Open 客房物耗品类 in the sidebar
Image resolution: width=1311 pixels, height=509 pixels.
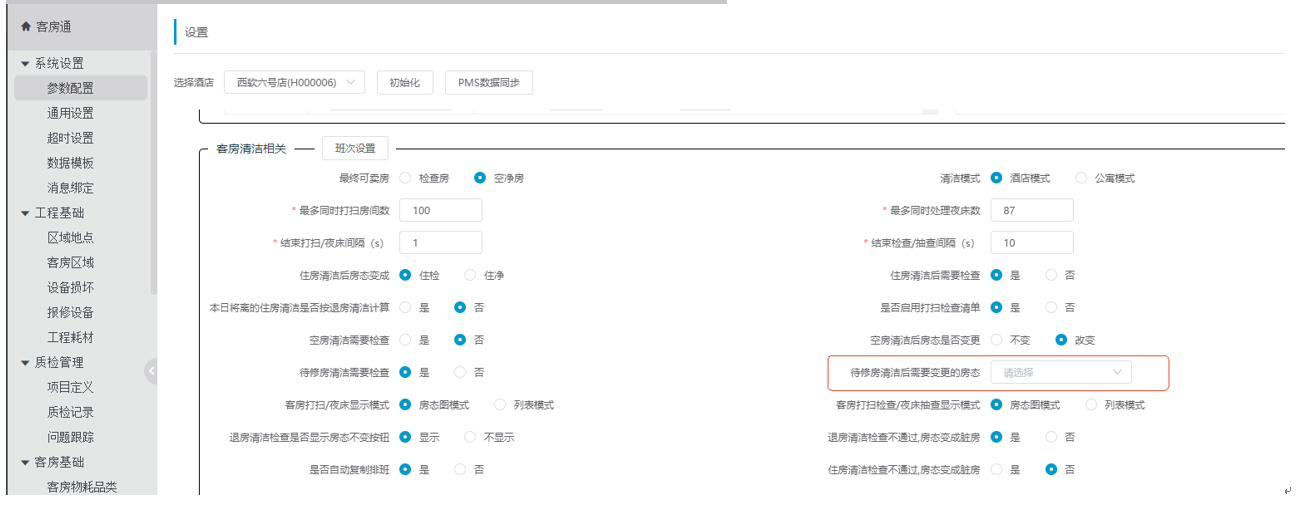coord(82,487)
